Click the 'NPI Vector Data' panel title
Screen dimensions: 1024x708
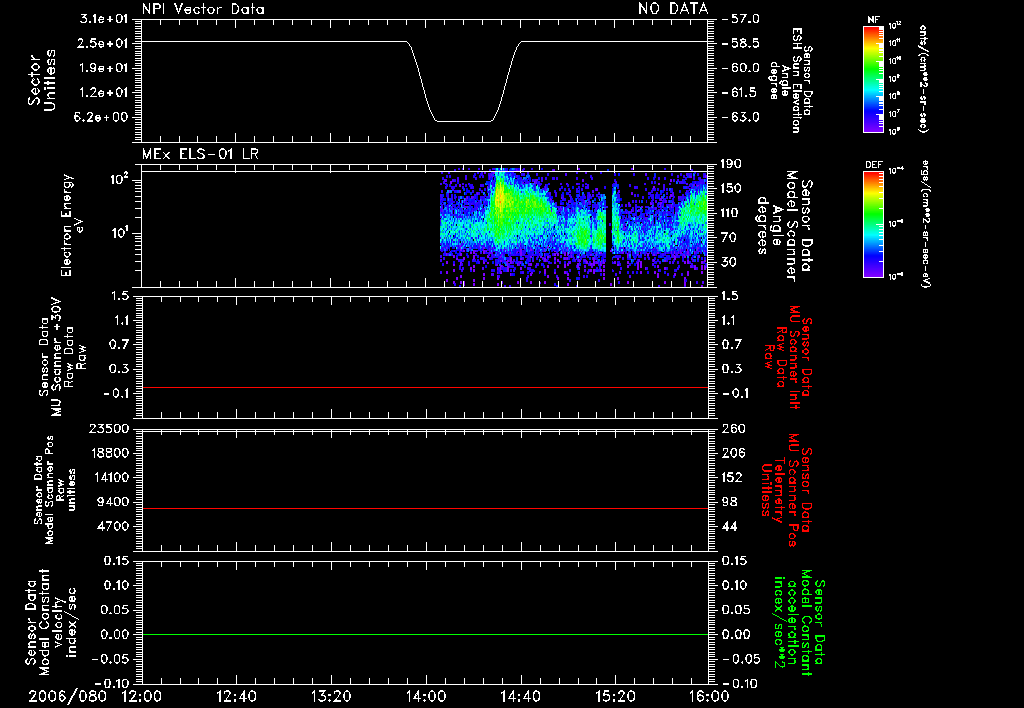point(203,9)
